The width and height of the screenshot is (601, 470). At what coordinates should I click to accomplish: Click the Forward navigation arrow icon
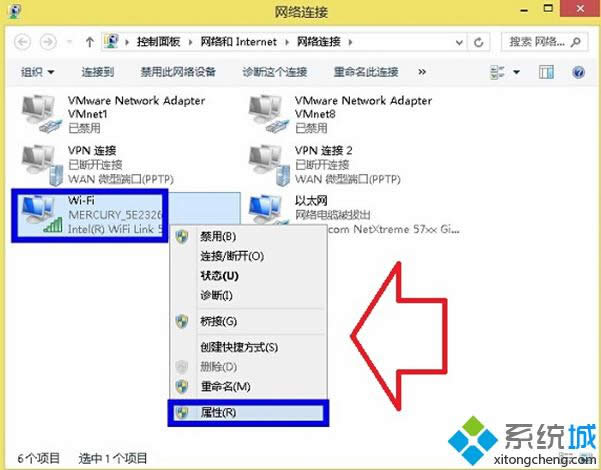click(x=49, y=42)
